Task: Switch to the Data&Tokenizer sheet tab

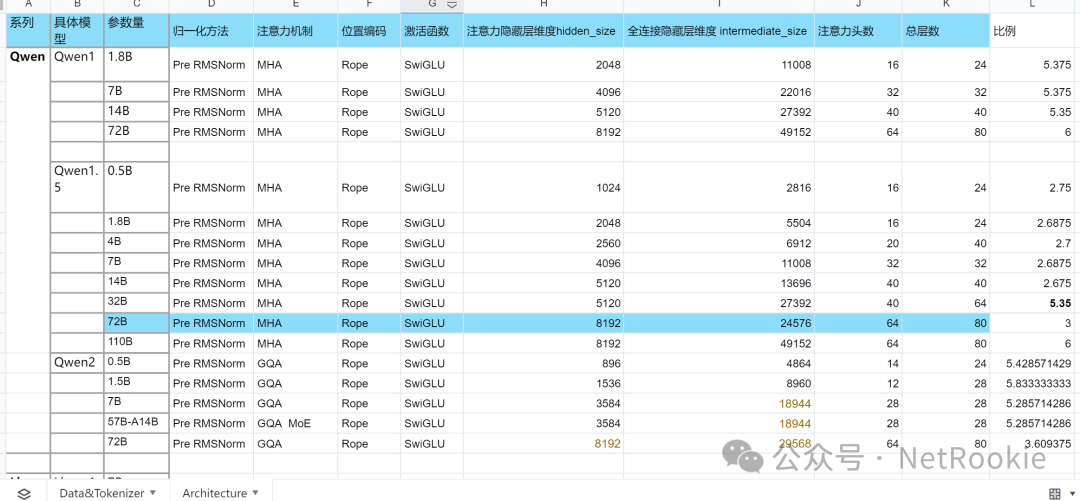Action: 102,493
